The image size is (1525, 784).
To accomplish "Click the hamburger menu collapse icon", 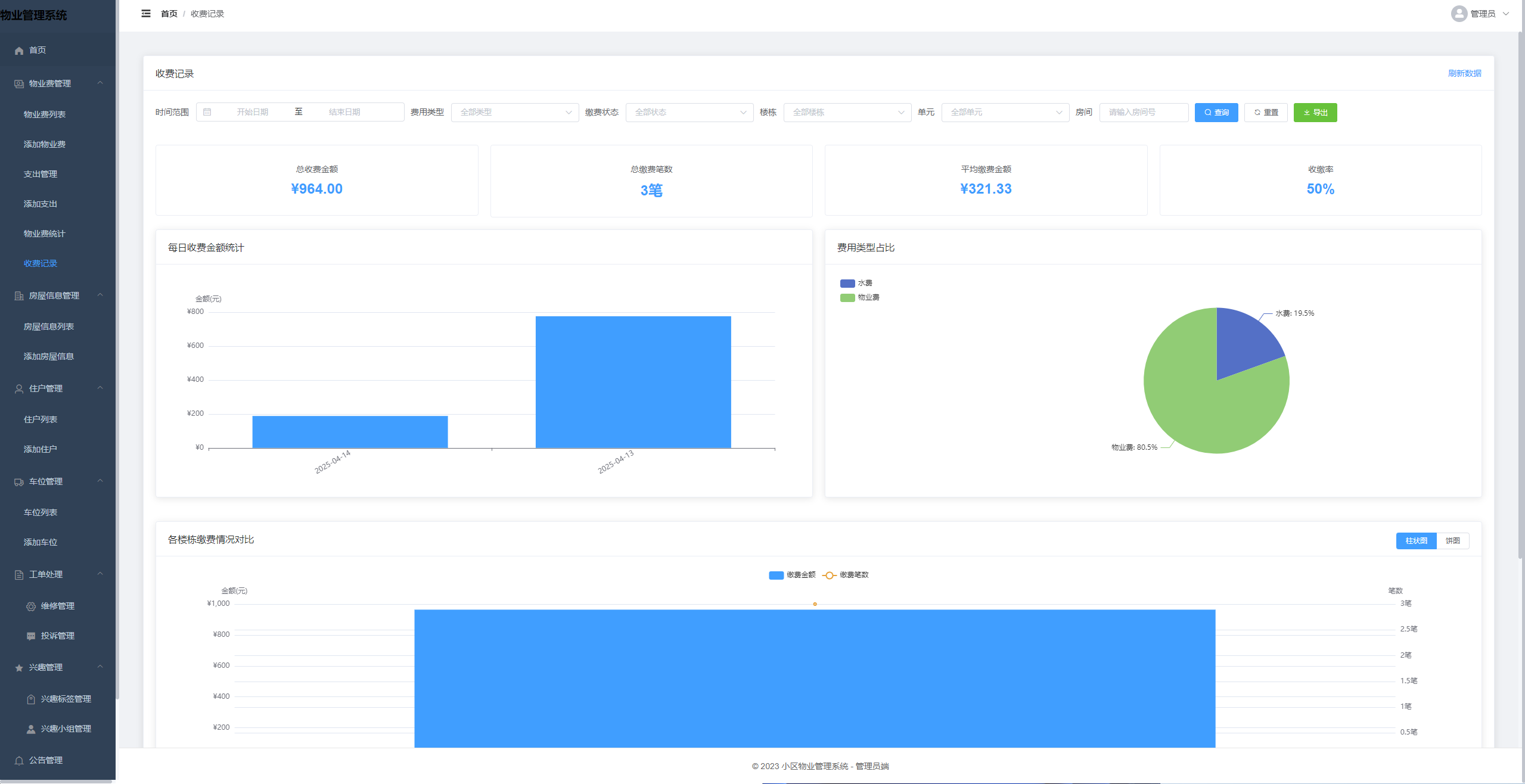I will [x=146, y=14].
